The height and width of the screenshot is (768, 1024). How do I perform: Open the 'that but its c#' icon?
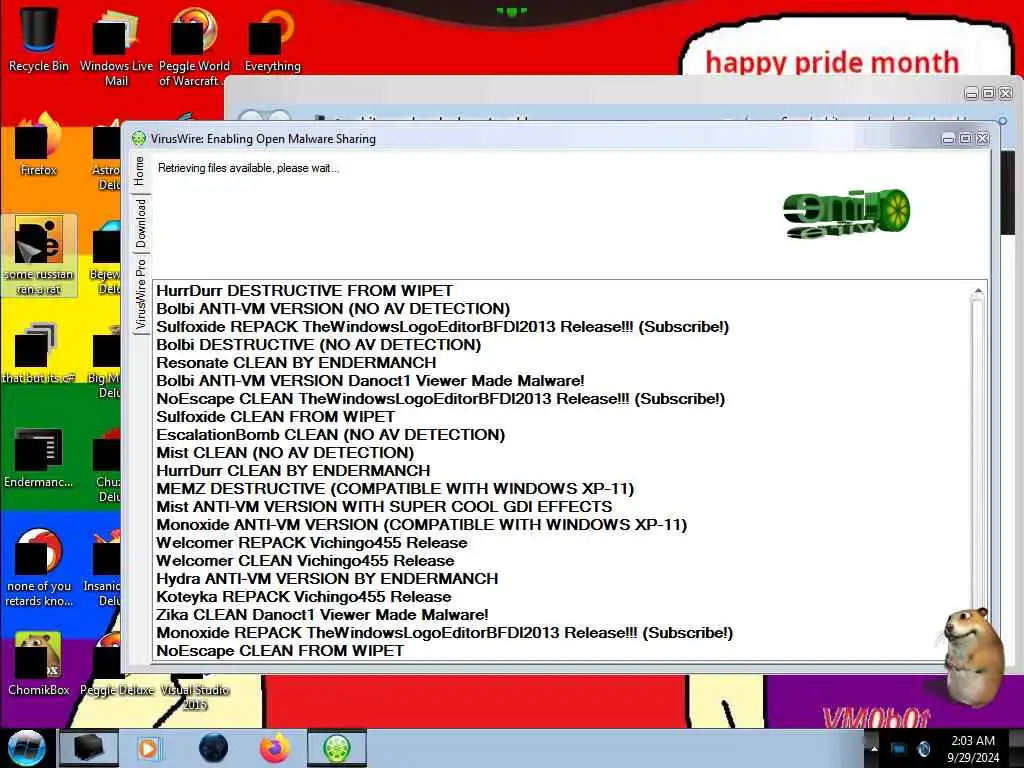coord(39,353)
